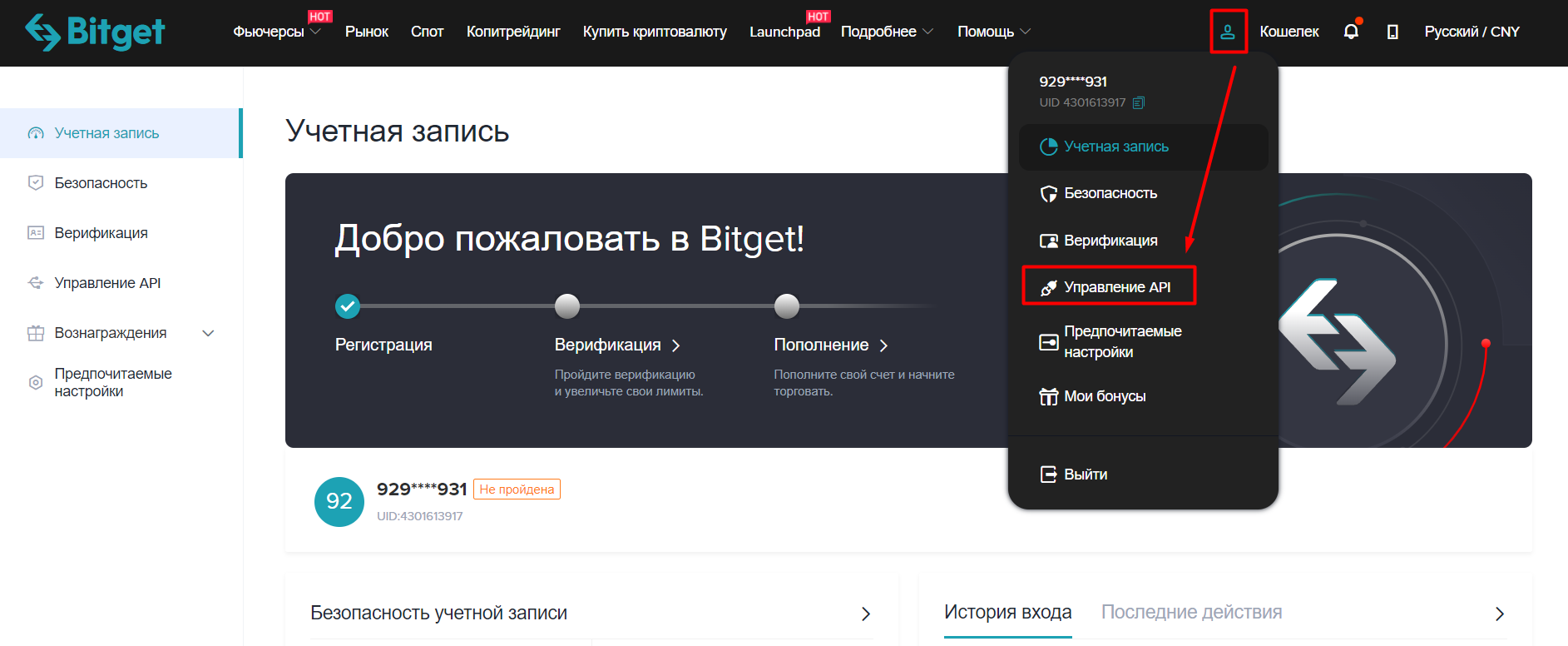Open Безопасность учетной записи arrow
1568x646 pixels.
866,614
